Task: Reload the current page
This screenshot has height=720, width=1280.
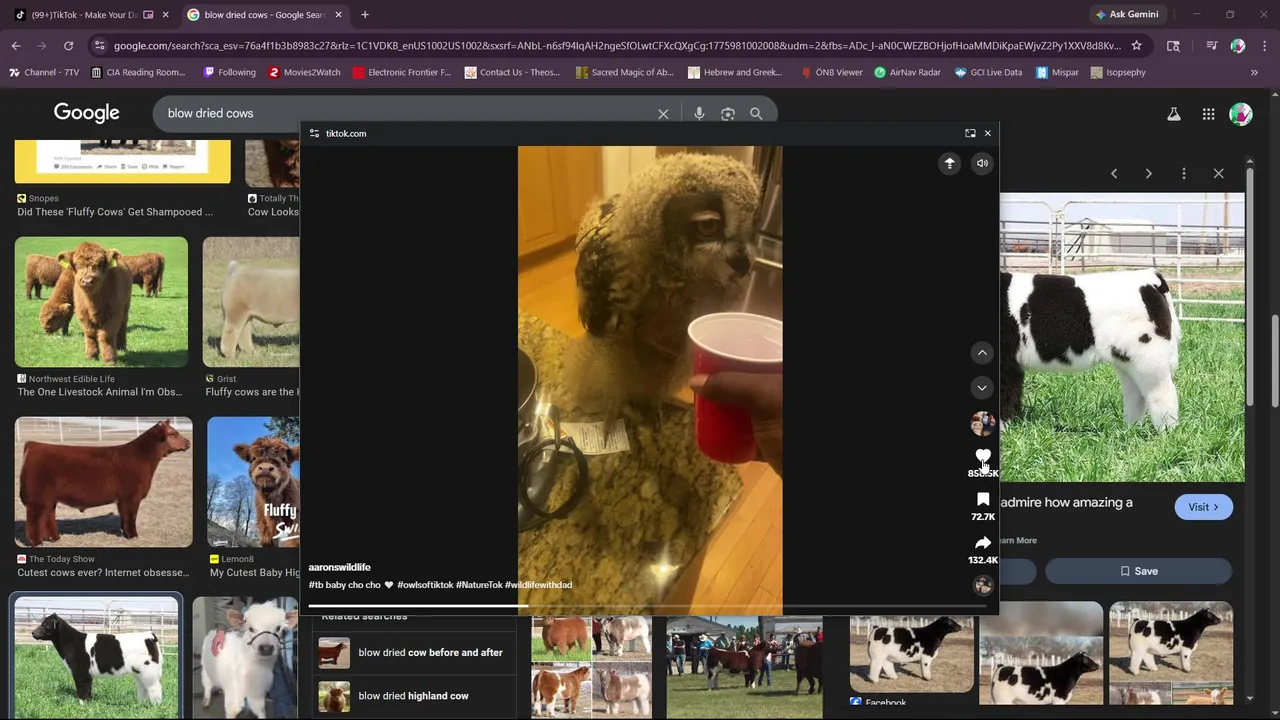Action: point(68,46)
